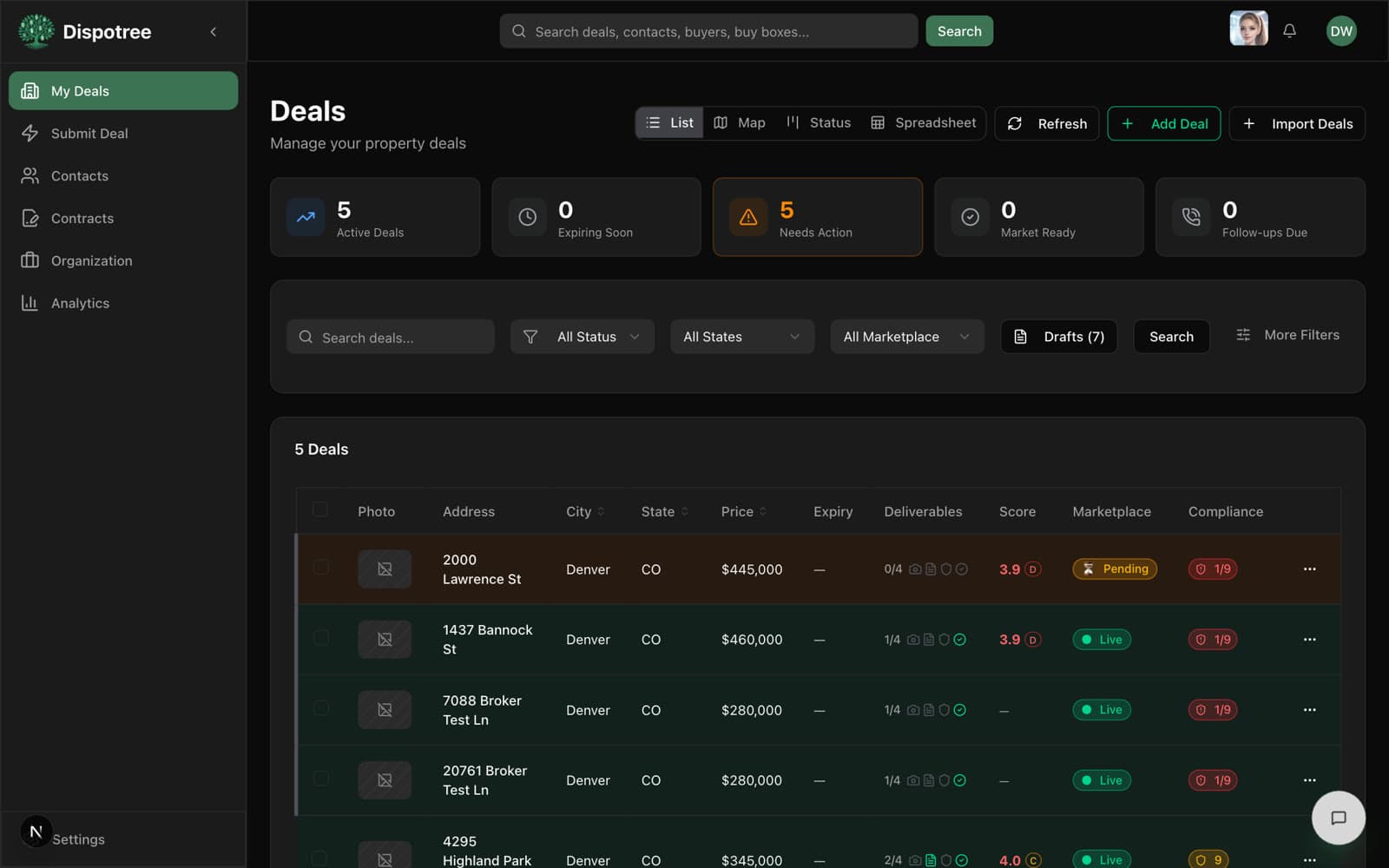Click photo placeholder for 2000 Lawrence St
Screen dimensions: 1389x868
tap(385, 569)
